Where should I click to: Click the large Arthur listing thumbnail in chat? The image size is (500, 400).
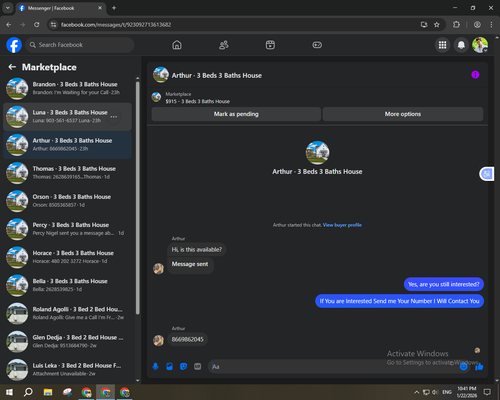317,153
